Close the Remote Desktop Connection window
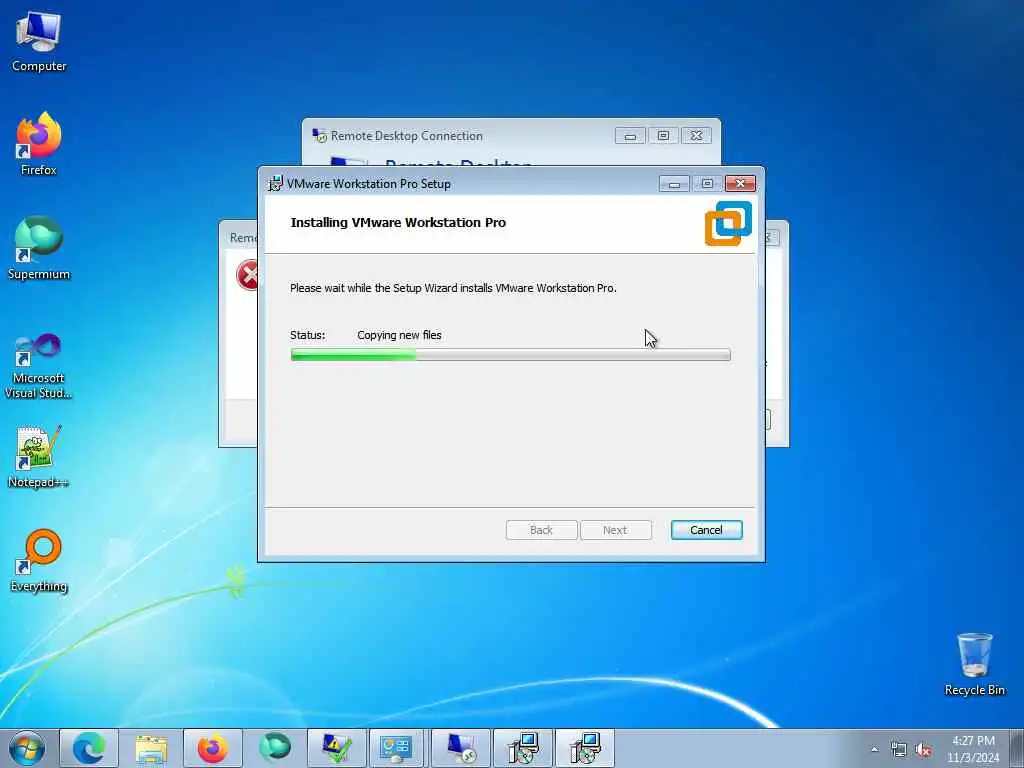The height and width of the screenshot is (768, 1024). pyautogui.click(x=696, y=136)
